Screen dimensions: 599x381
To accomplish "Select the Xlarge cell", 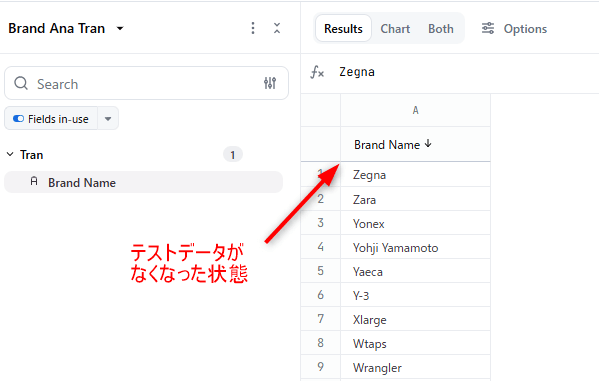I will click(x=415, y=319).
